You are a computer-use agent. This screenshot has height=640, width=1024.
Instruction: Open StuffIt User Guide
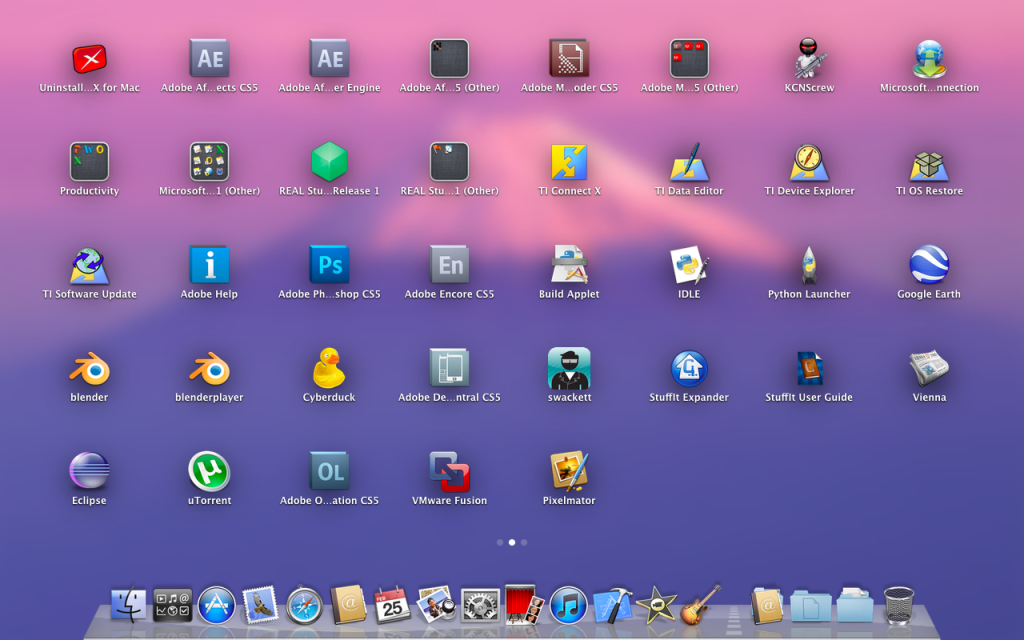[809, 368]
